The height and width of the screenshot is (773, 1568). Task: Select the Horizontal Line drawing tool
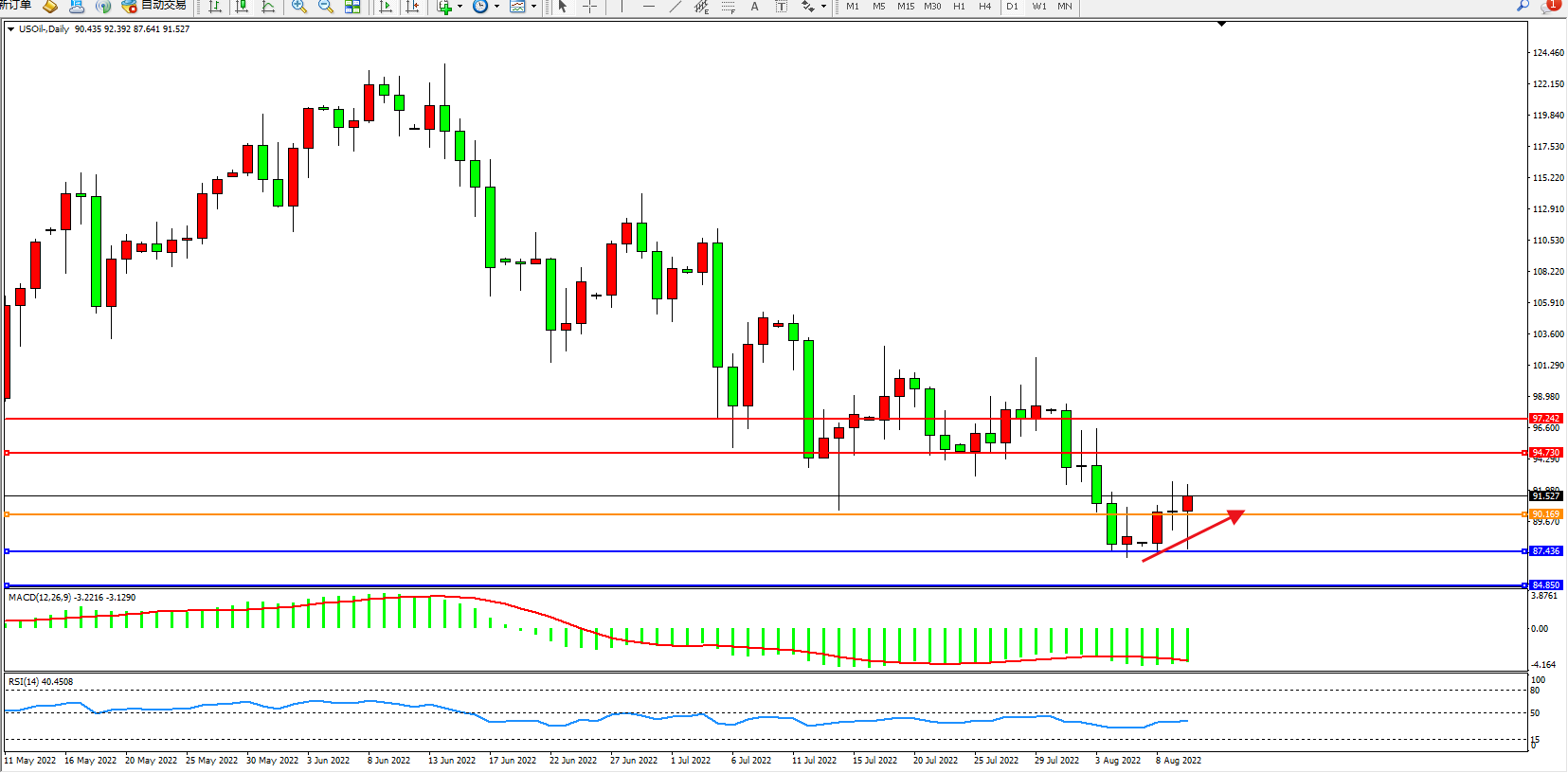click(648, 7)
